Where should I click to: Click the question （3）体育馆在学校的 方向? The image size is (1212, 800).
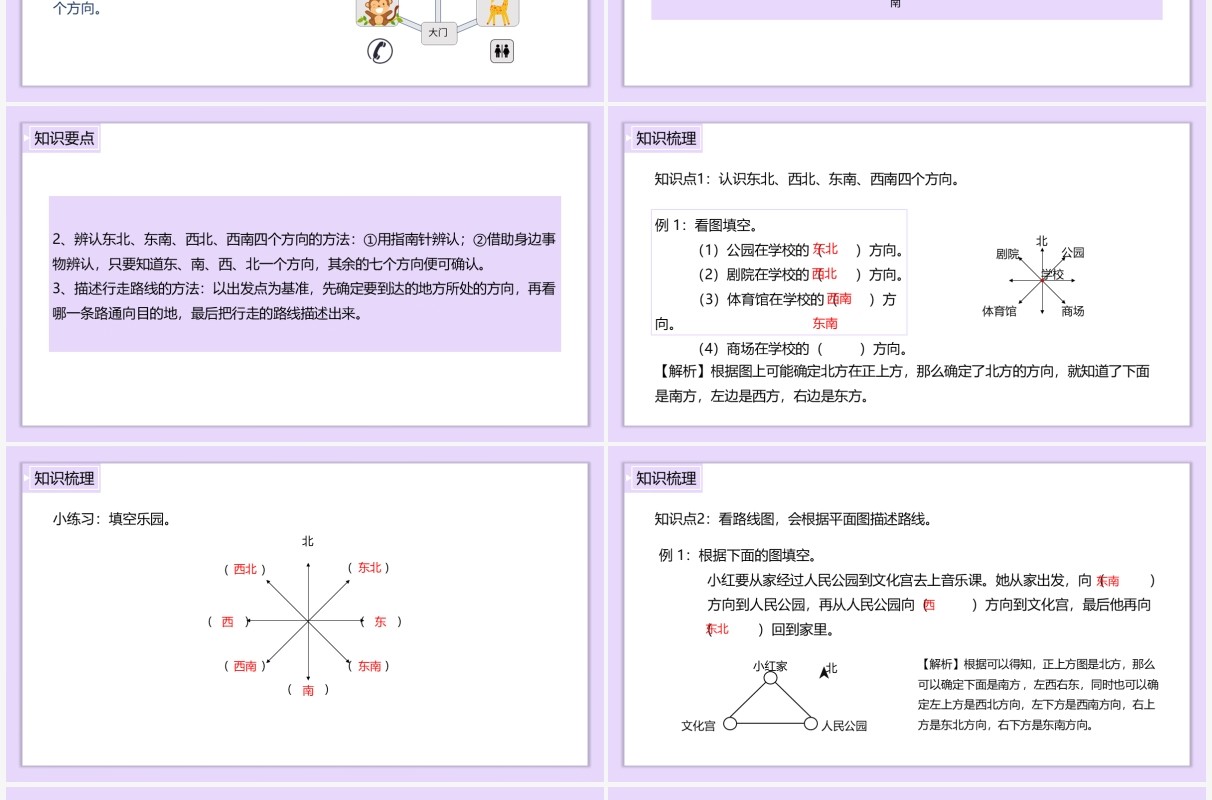[776, 311]
